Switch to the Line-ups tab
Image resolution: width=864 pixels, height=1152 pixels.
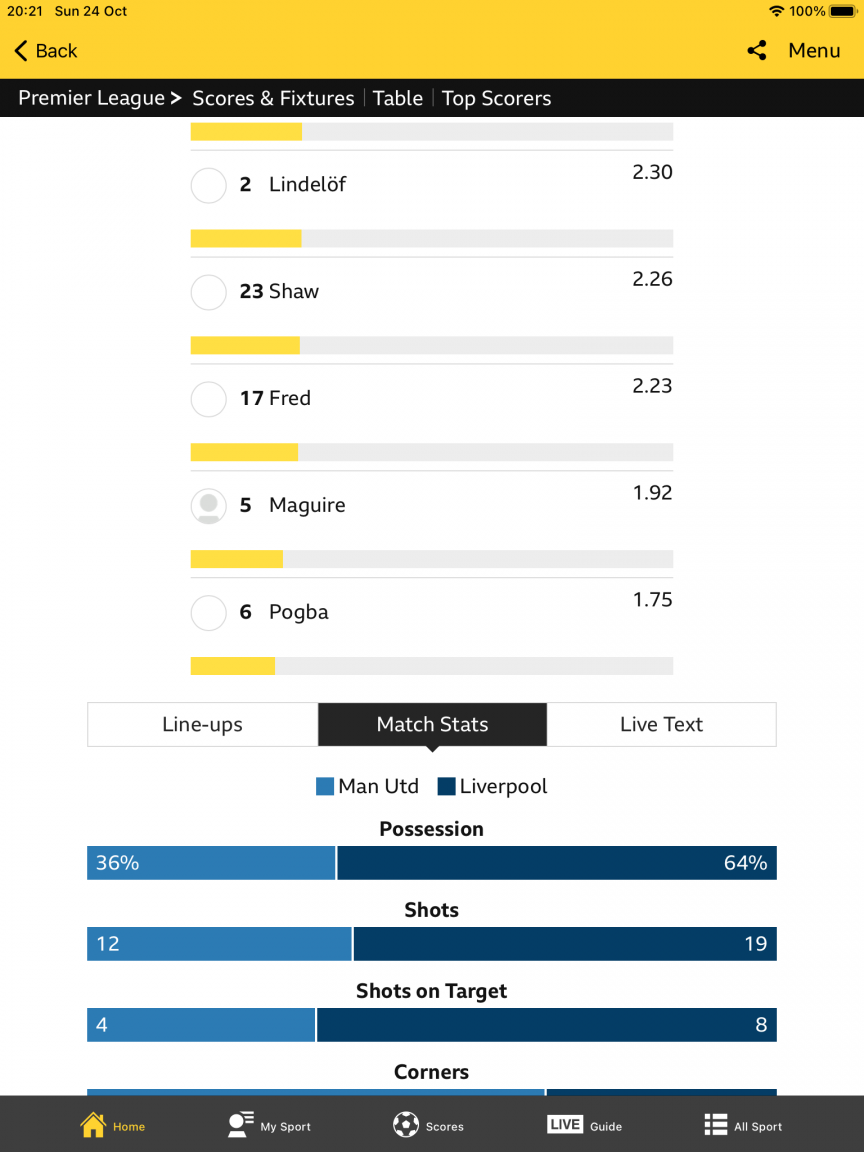[x=202, y=725]
